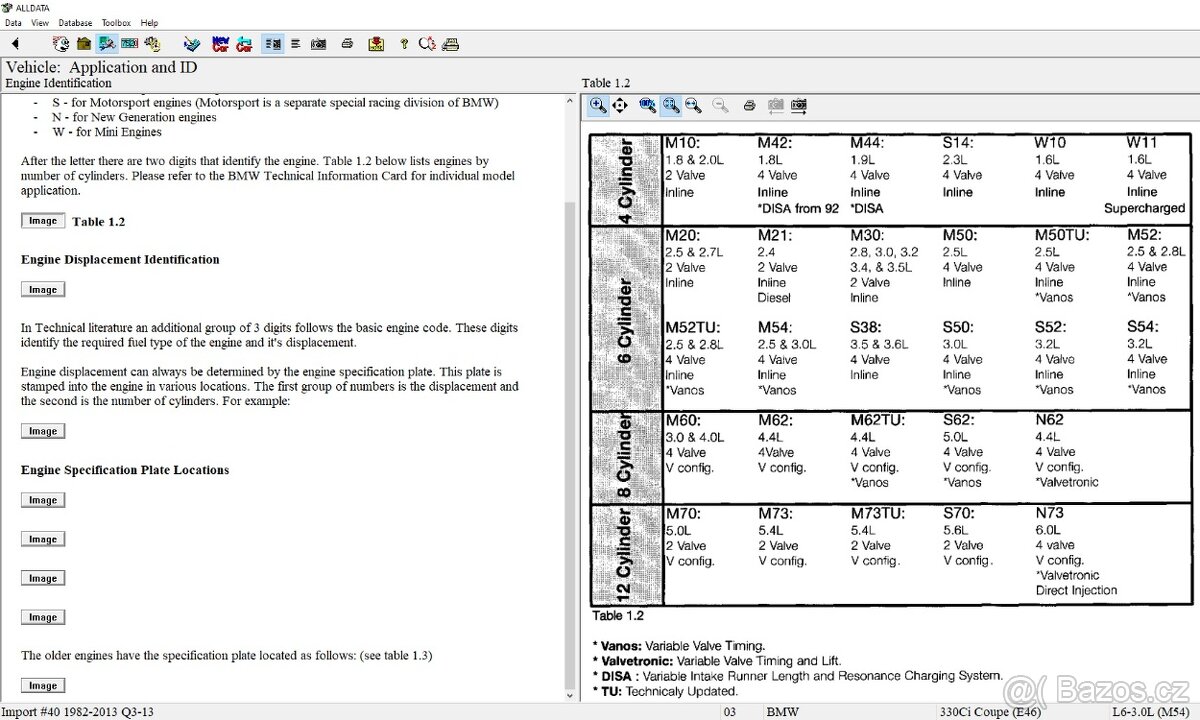Click the printer icon in main toolbar

(347, 43)
